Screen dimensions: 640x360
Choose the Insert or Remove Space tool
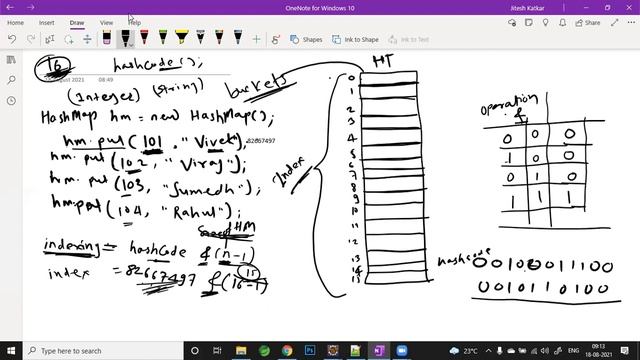coord(87,39)
